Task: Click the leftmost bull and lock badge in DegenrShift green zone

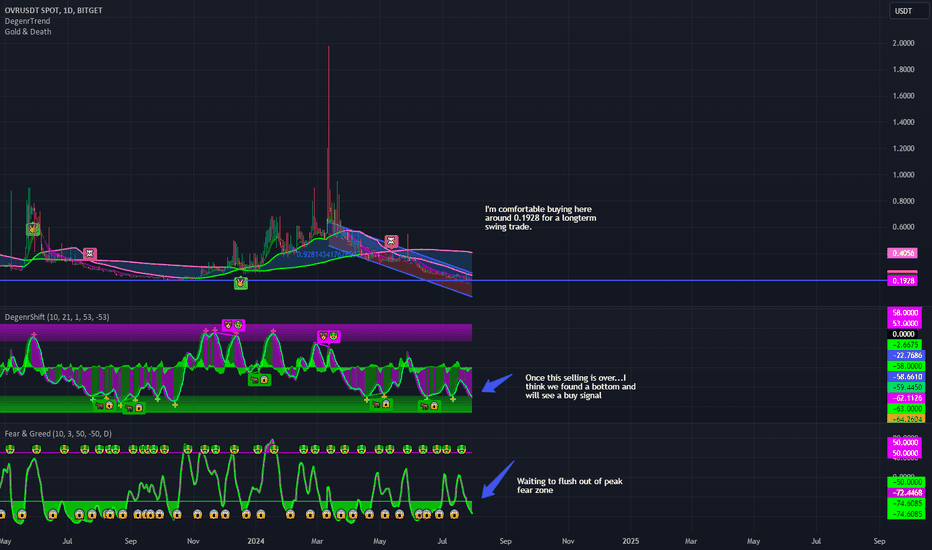Action: coord(104,406)
